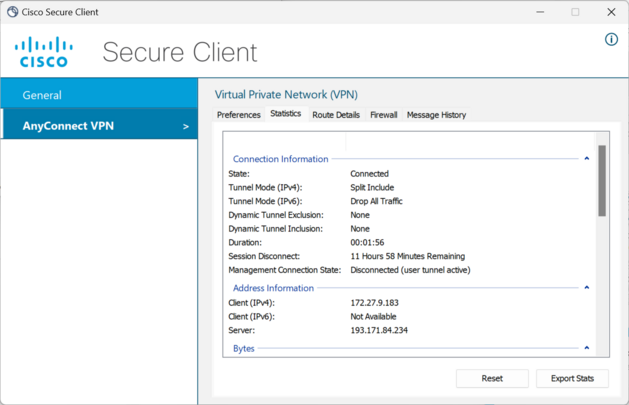Click the Virtual Private Network (VPN) heading

click(286, 95)
